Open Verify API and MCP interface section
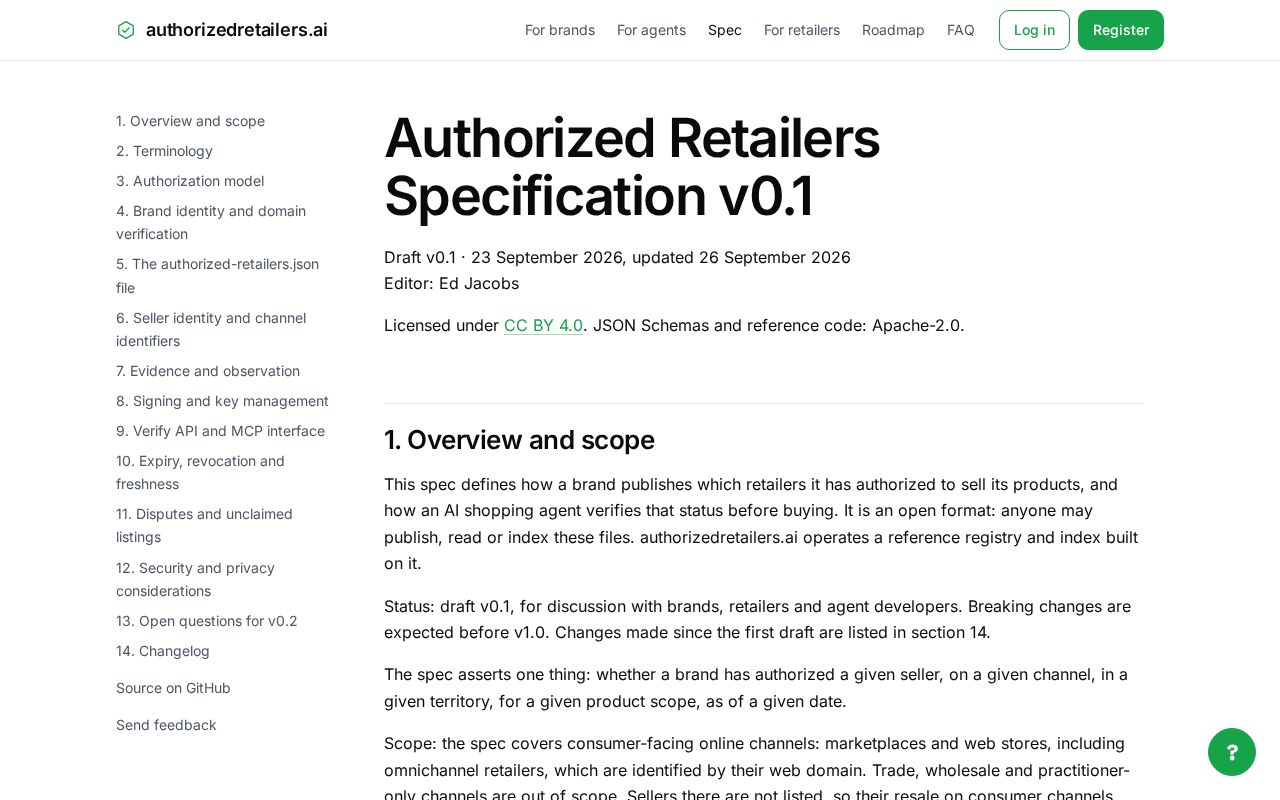Screen dimensions: 1280x800 pos(220,431)
